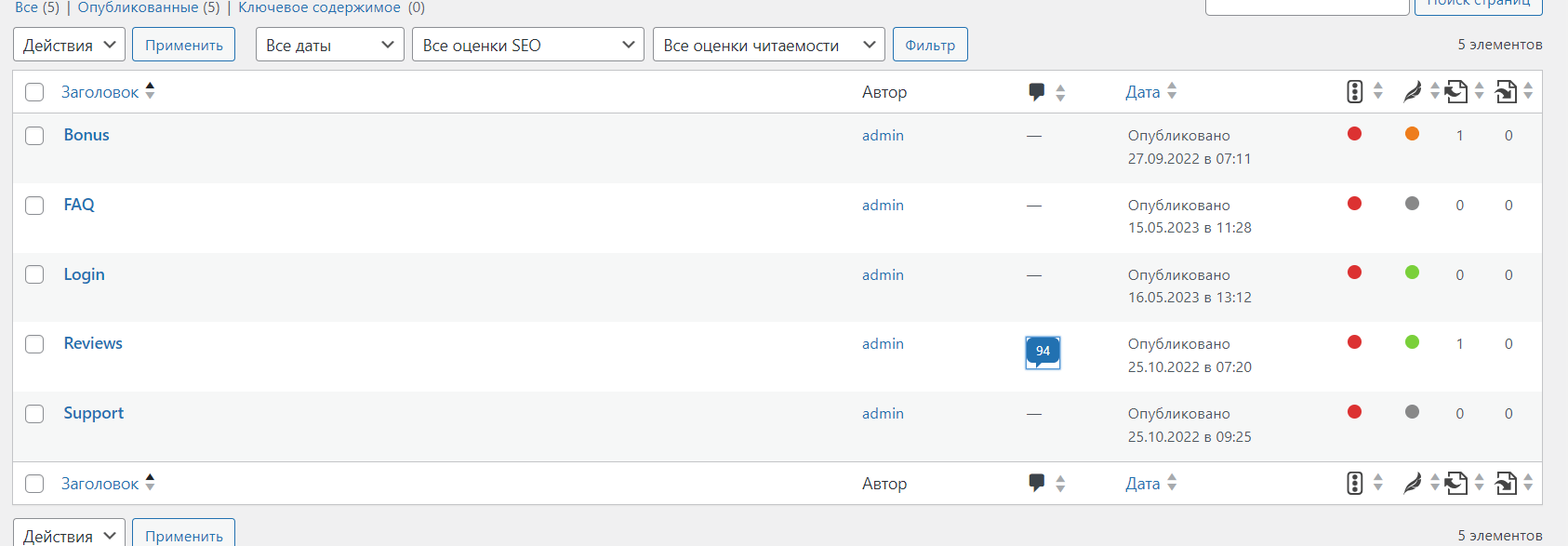Toggle select-all checkbox in top header
1568x546 pixels.
34,92
